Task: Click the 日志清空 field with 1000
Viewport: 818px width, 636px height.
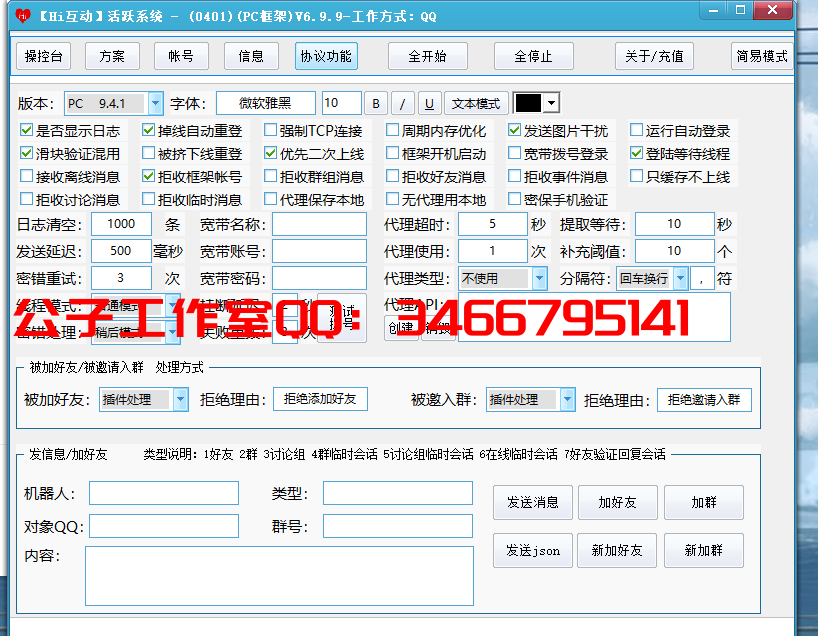Action: pos(122,224)
